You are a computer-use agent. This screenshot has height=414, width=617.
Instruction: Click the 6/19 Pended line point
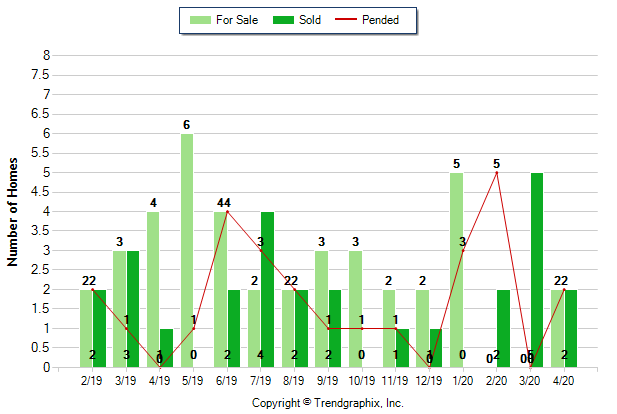coord(228,211)
